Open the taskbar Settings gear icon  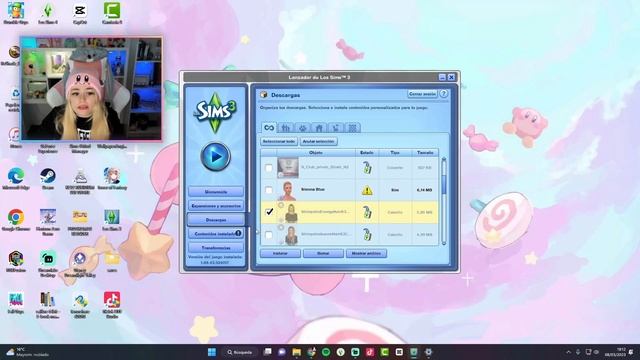pyautogui.click(x=429, y=352)
